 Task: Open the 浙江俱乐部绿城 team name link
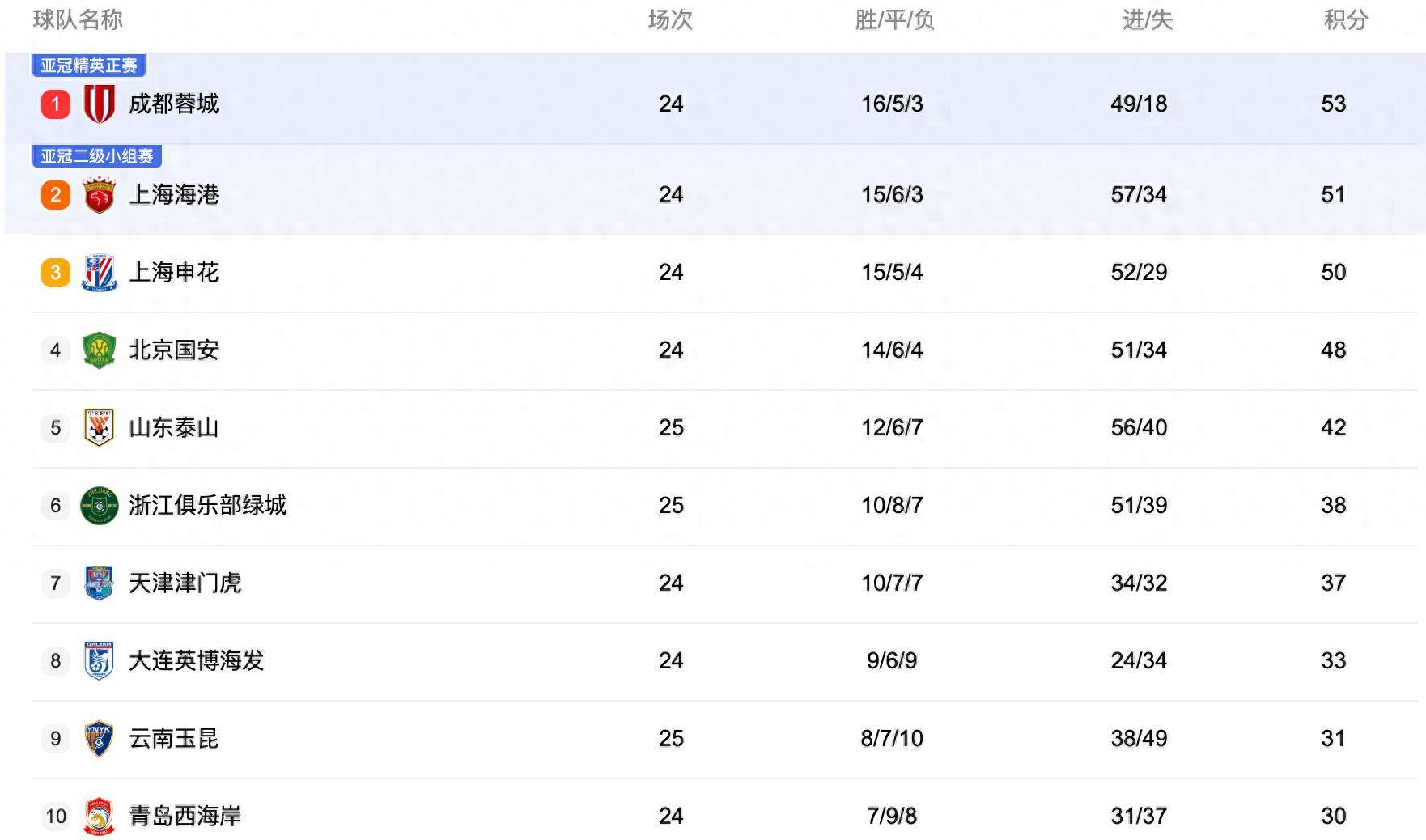(x=208, y=506)
